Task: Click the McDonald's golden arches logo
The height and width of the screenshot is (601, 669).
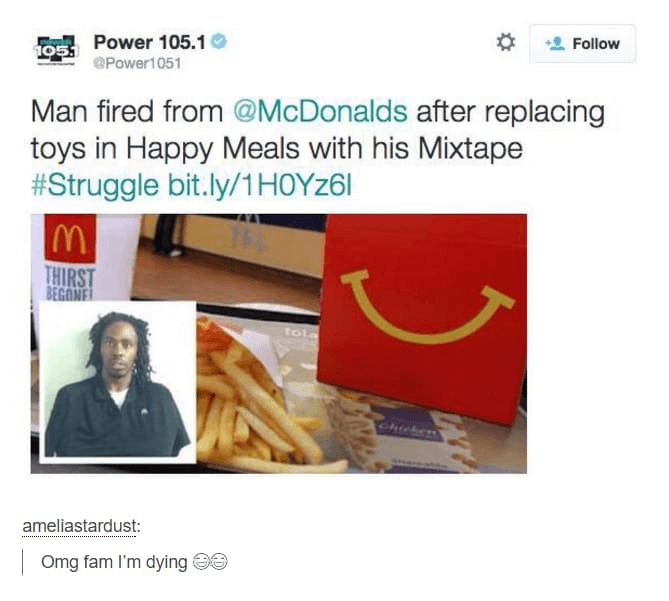Action: click(x=70, y=239)
